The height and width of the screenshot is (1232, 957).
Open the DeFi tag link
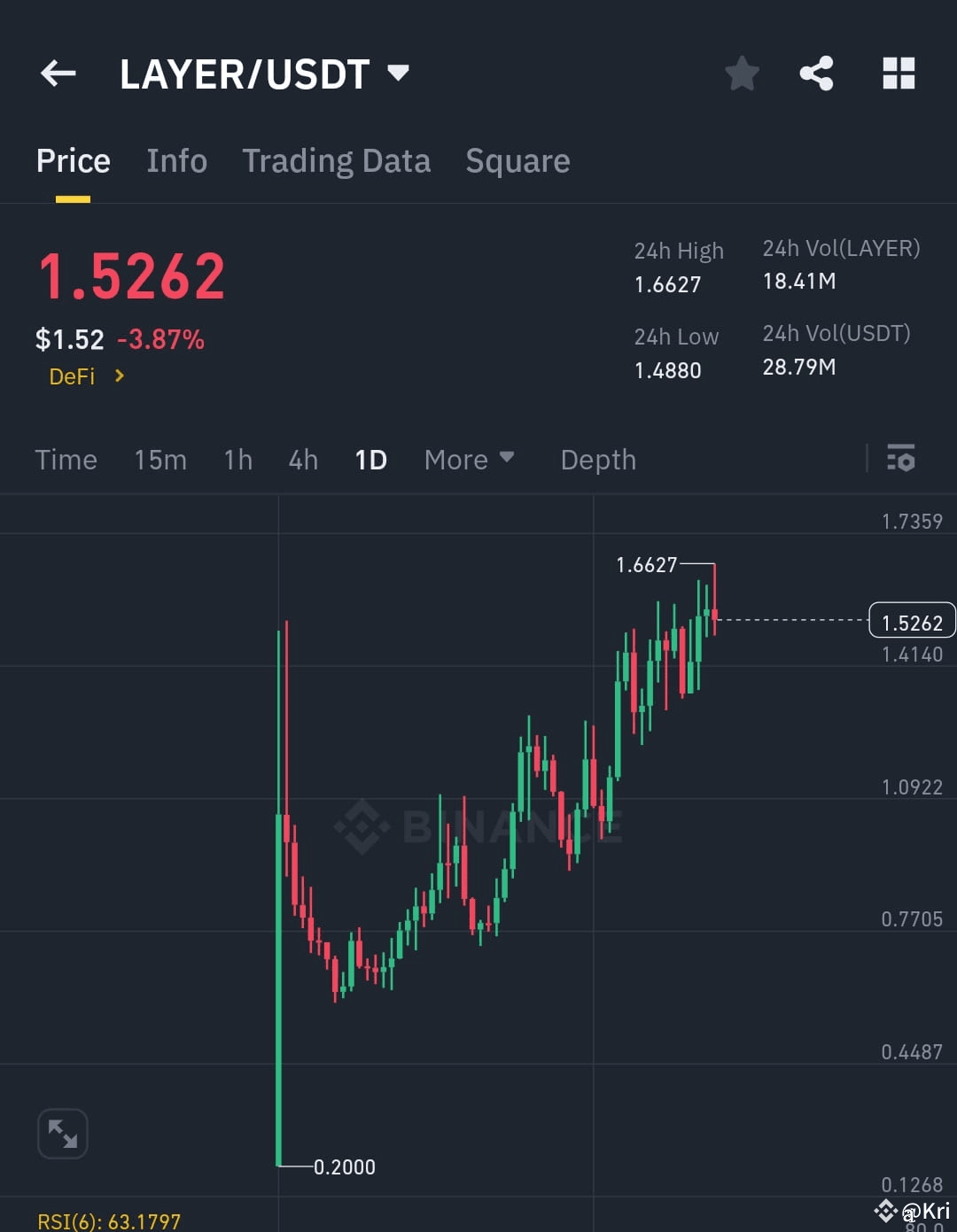tap(72, 376)
